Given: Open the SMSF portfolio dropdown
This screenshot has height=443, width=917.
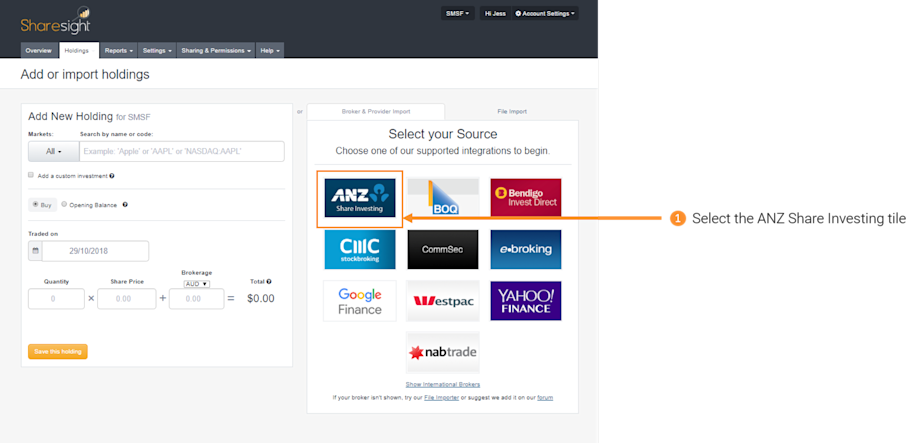Looking at the screenshot, I should coord(457,13).
